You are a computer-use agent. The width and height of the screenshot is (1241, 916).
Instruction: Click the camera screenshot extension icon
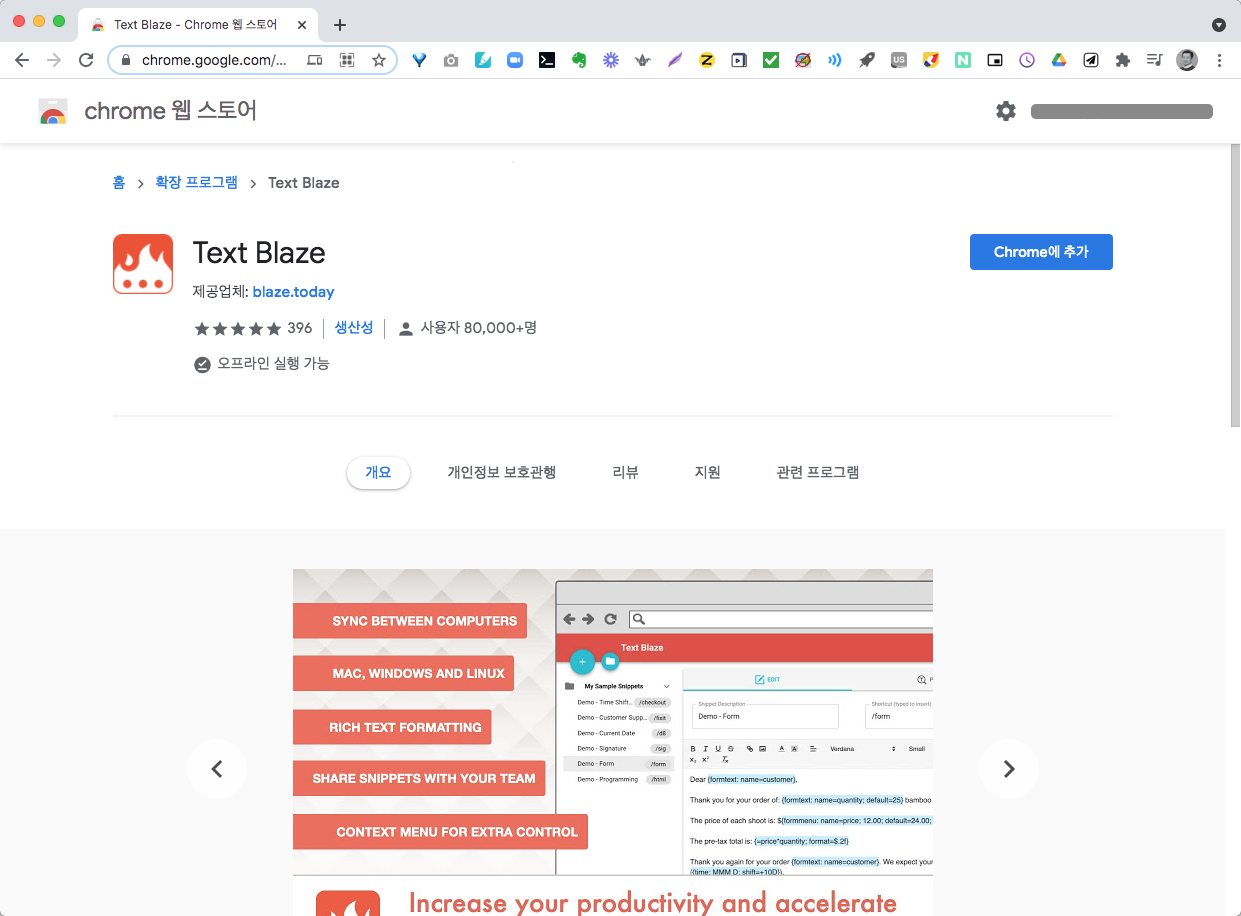tap(451, 60)
